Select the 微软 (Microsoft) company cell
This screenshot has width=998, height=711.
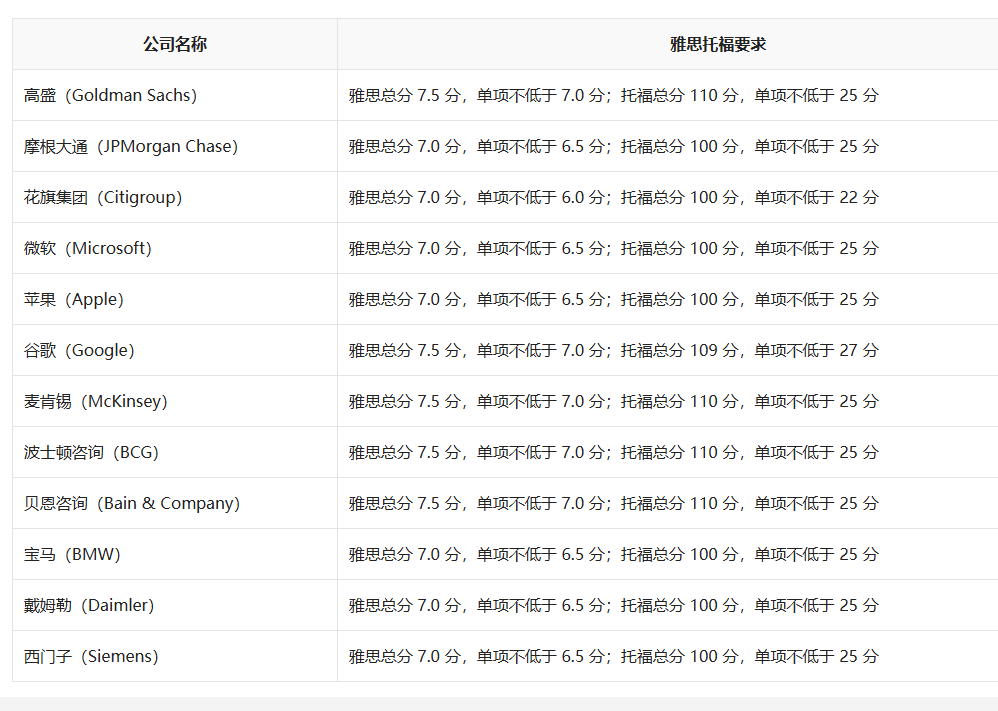(88, 249)
